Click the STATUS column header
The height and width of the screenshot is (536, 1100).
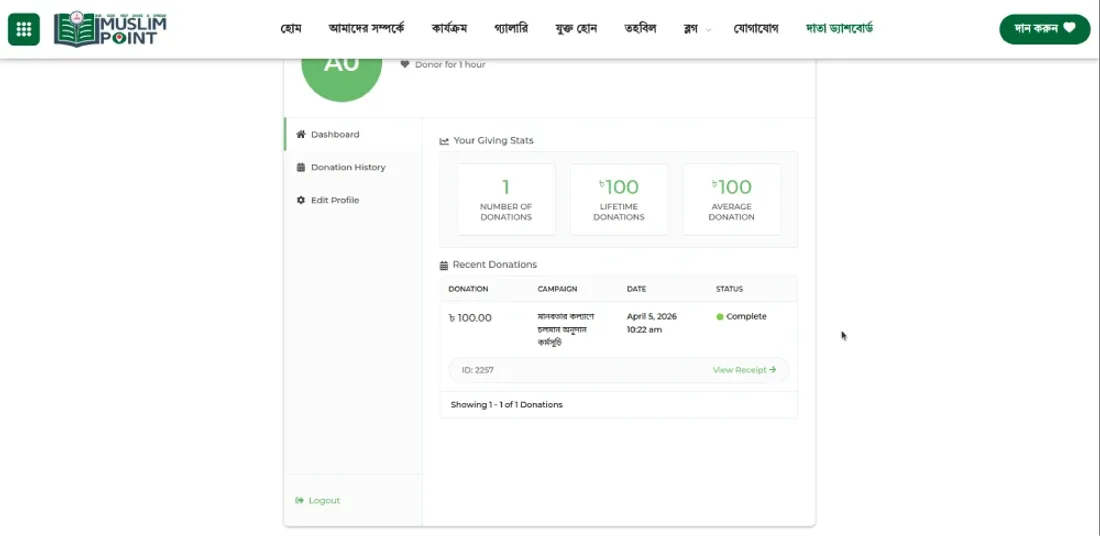pos(729,289)
